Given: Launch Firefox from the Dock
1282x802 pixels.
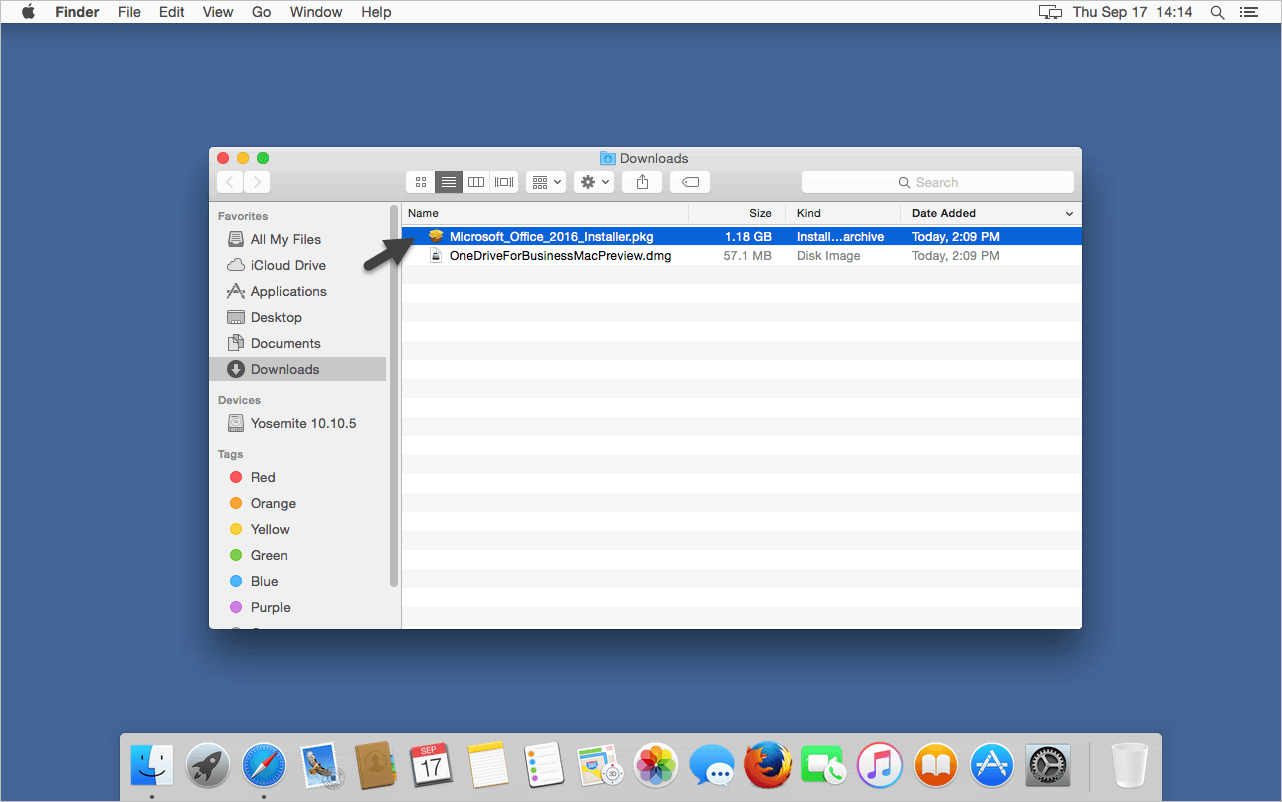Looking at the screenshot, I should pyautogui.click(x=768, y=767).
